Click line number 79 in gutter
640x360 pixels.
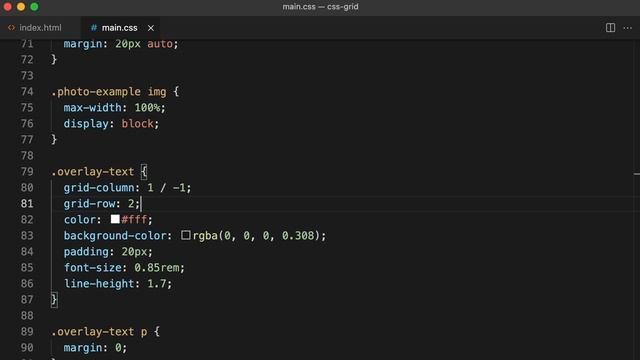point(27,171)
